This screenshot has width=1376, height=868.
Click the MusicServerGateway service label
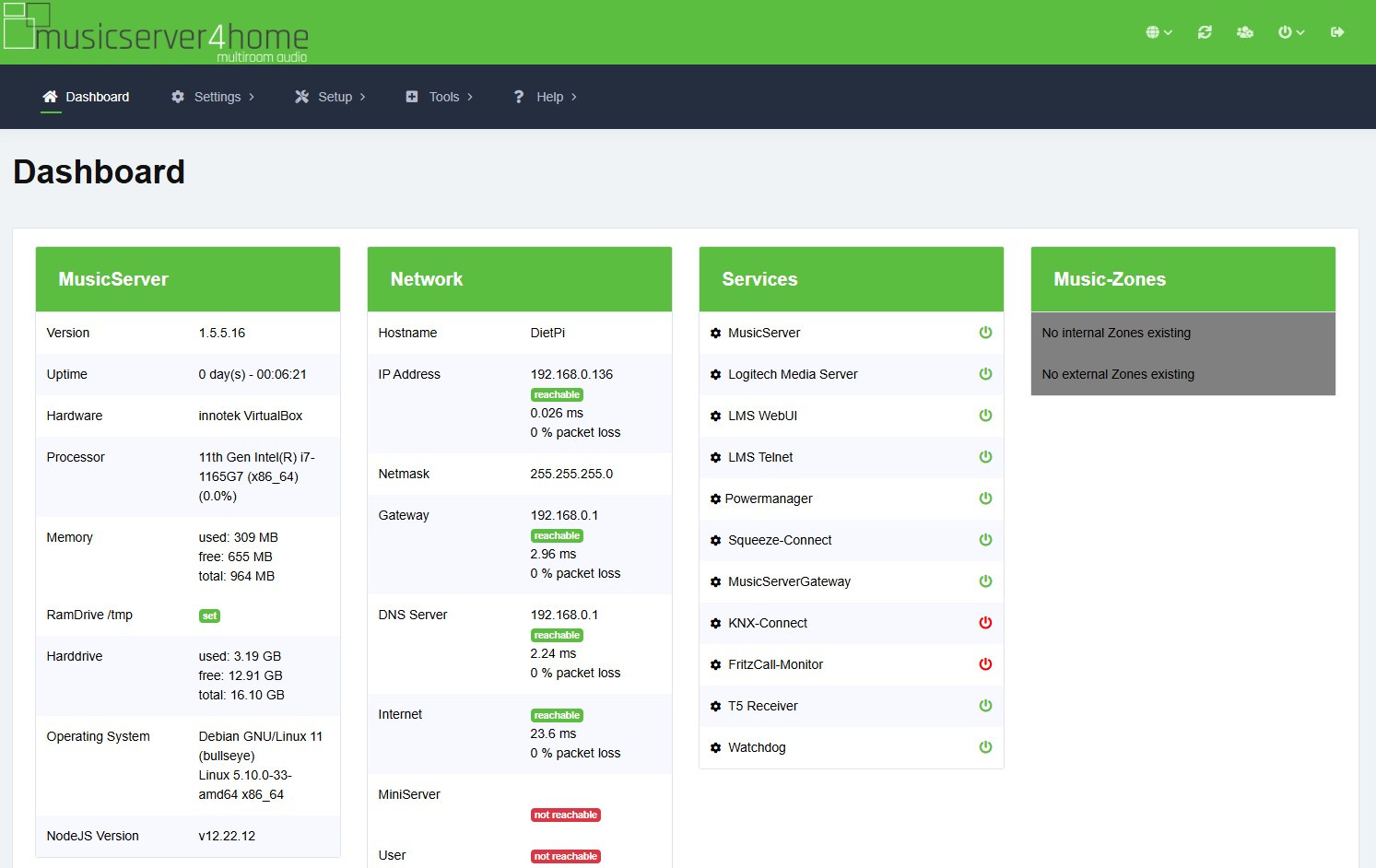click(789, 581)
